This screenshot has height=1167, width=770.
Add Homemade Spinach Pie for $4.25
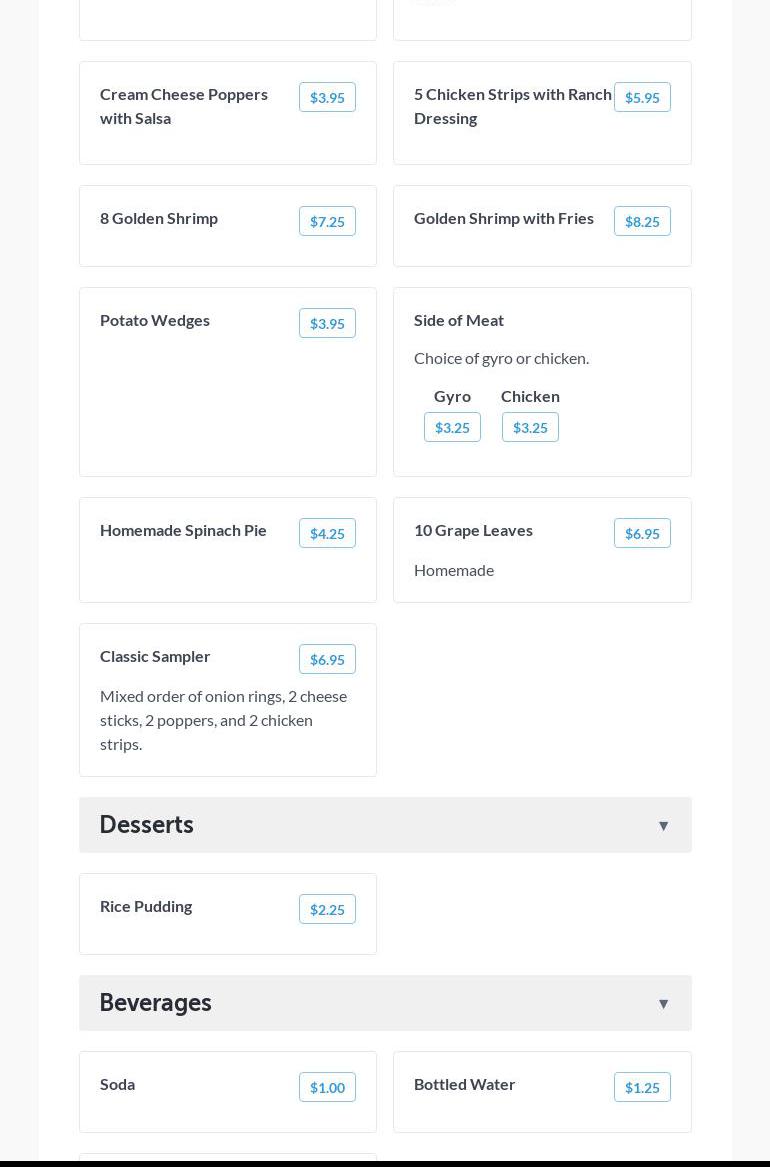point(327,533)
